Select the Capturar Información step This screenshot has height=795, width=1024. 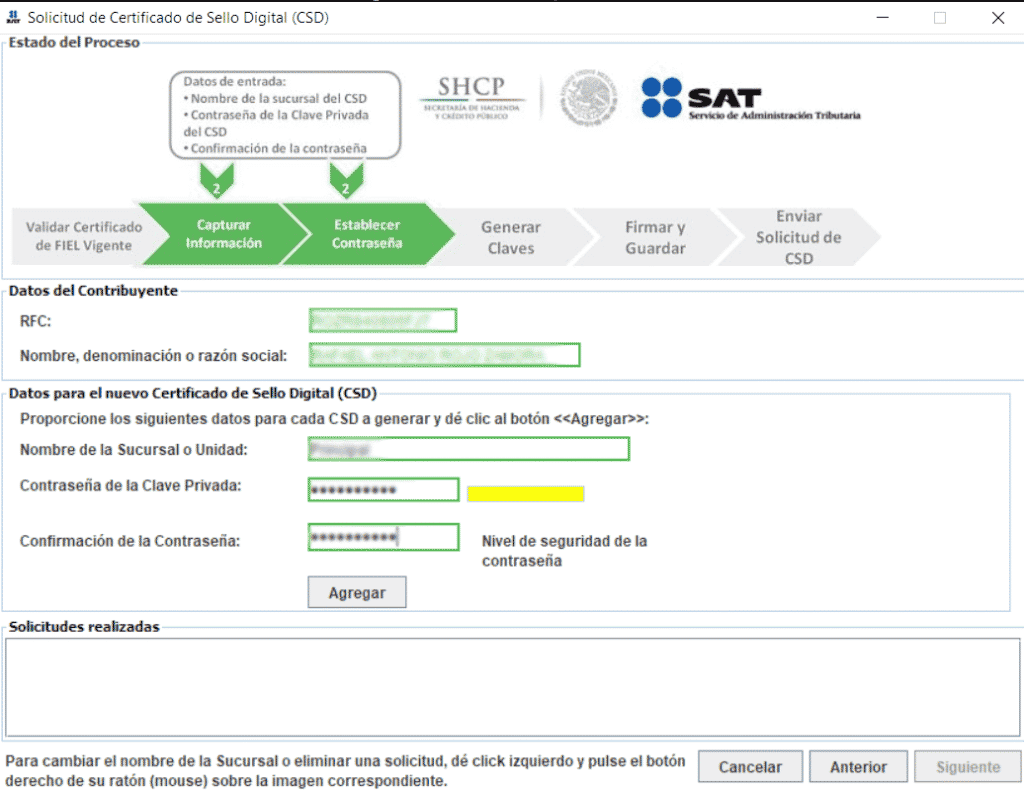point(223,235)
